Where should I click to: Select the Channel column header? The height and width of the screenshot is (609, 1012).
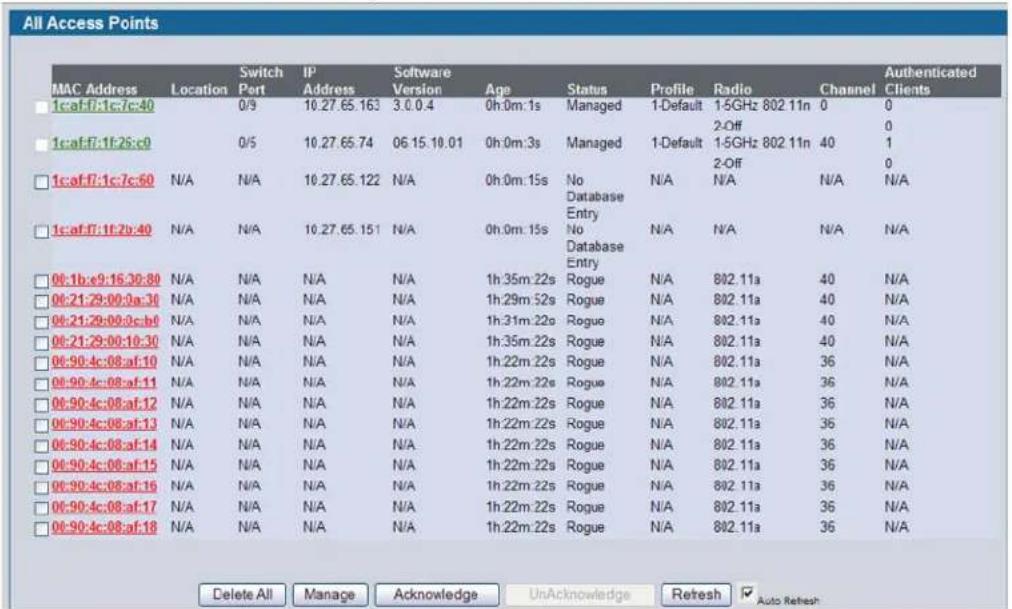click(847, 89)
